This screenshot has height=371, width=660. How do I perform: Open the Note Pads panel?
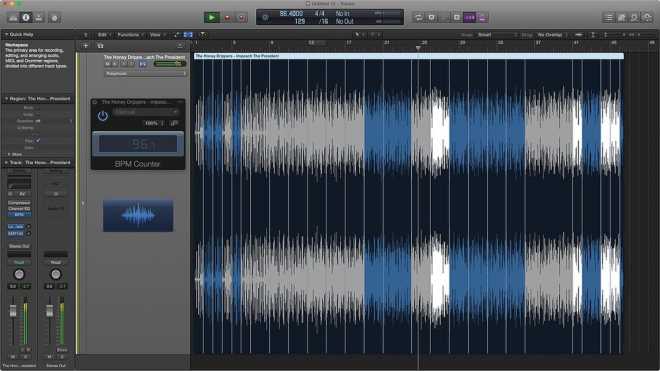pos(622,17)
